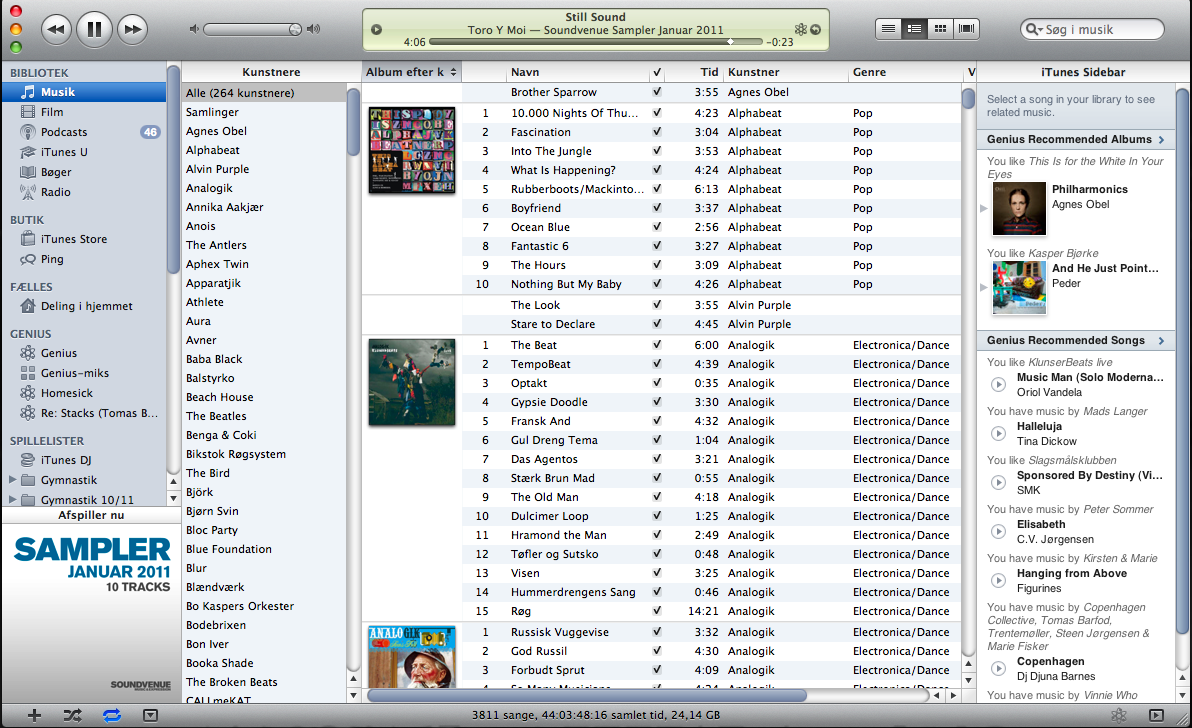Click the max-volume speaker icon
Image resolution: width=1192 pixels, height=728 pixels.
coord(313,29)
